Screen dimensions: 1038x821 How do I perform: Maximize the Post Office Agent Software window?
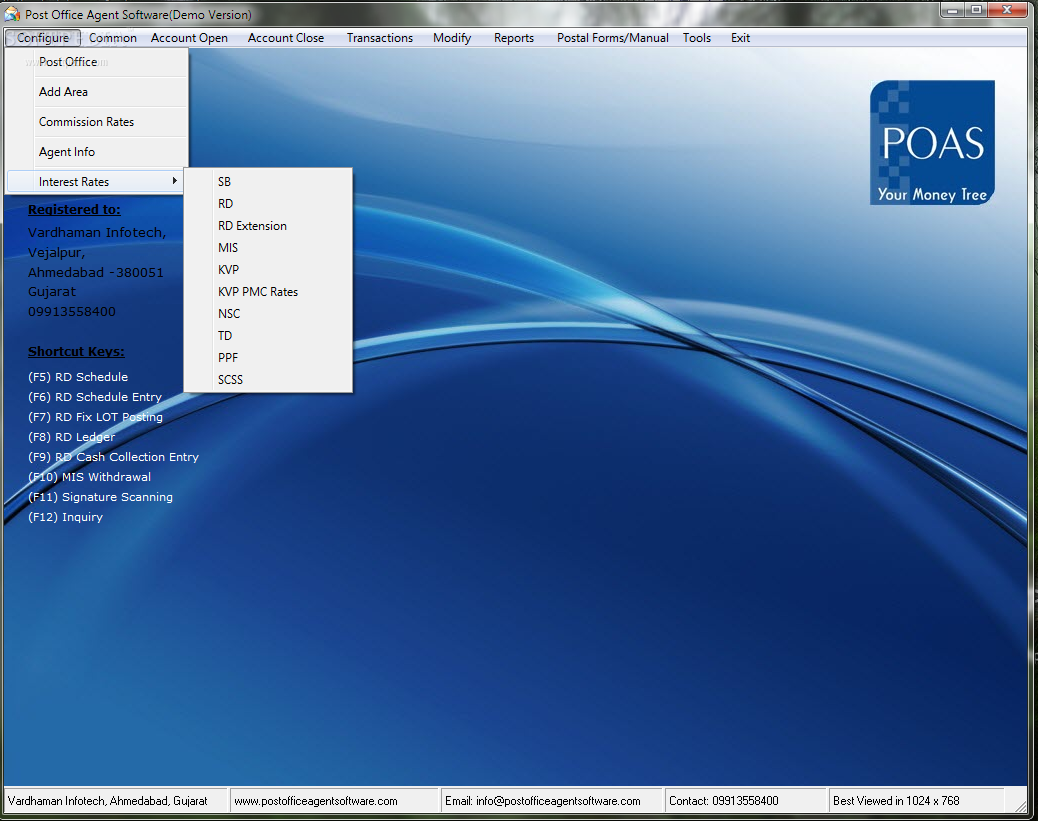click(x=976, y=10)
